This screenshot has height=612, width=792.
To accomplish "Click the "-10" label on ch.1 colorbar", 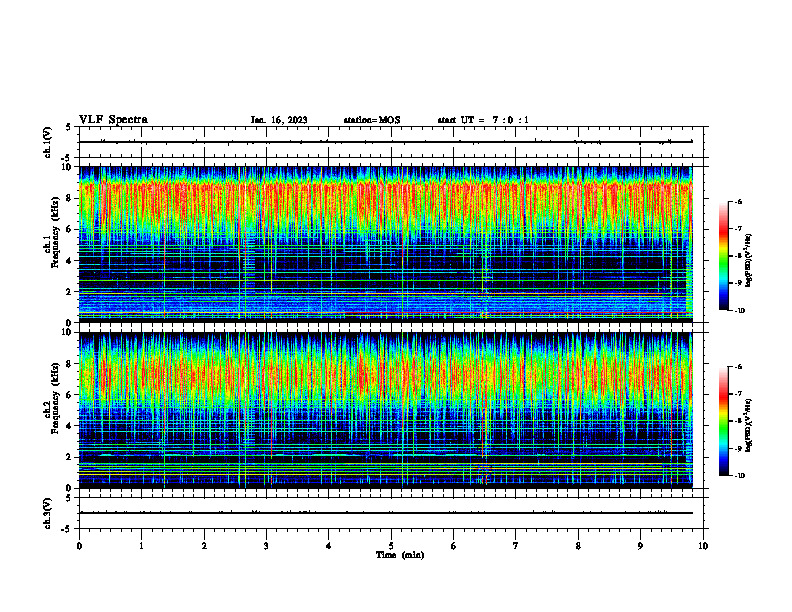I will (739, 310).
